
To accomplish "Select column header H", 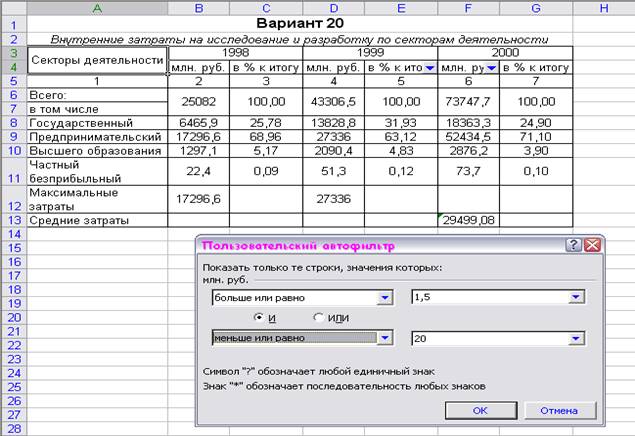I will 604,8.
